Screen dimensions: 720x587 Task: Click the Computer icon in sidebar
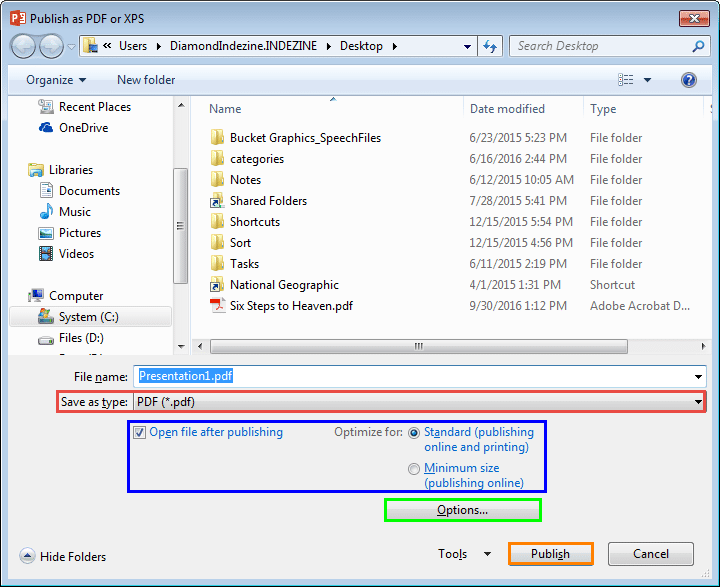36,296
